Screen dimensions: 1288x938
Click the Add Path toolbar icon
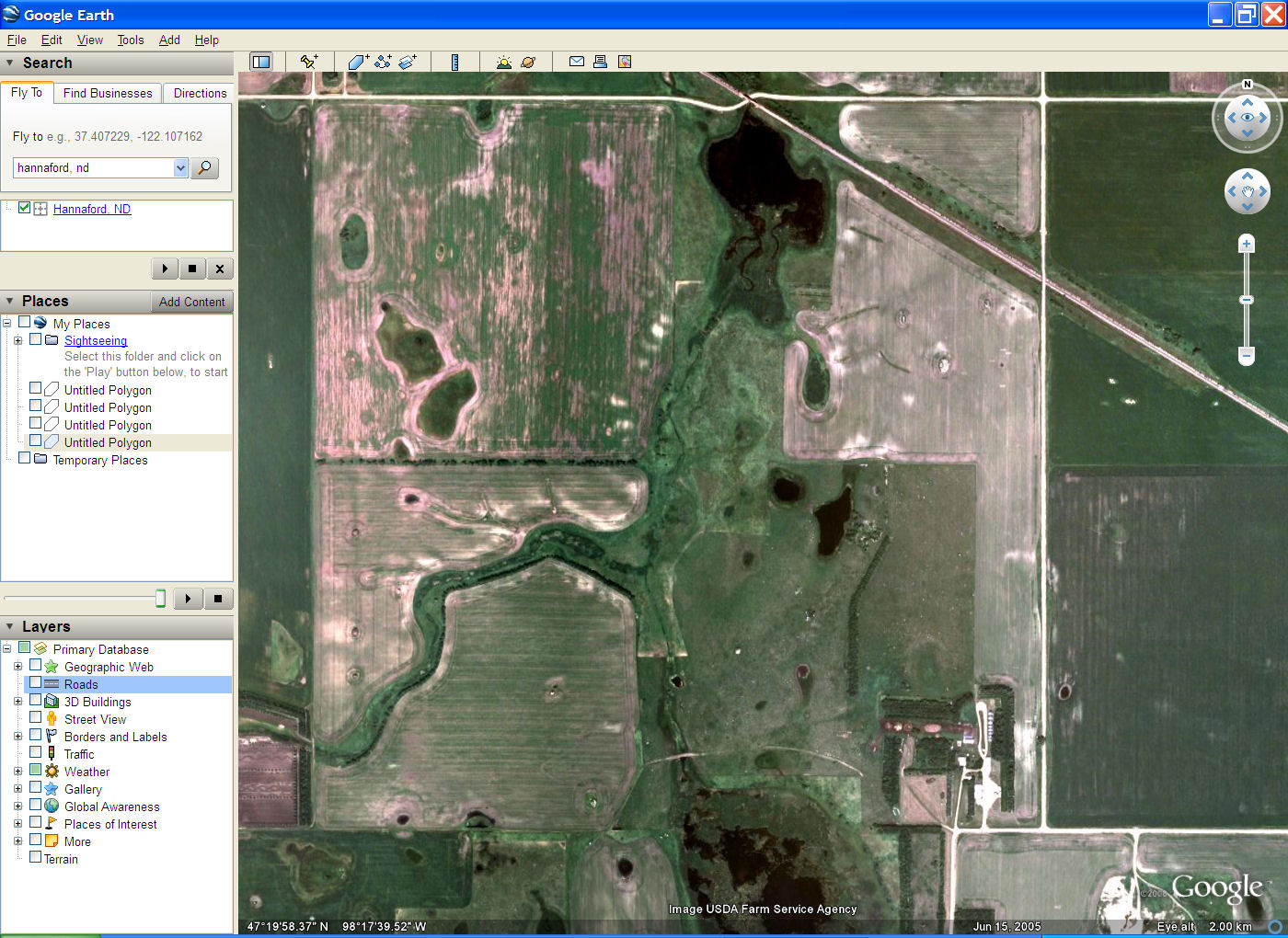click(383, 62)
